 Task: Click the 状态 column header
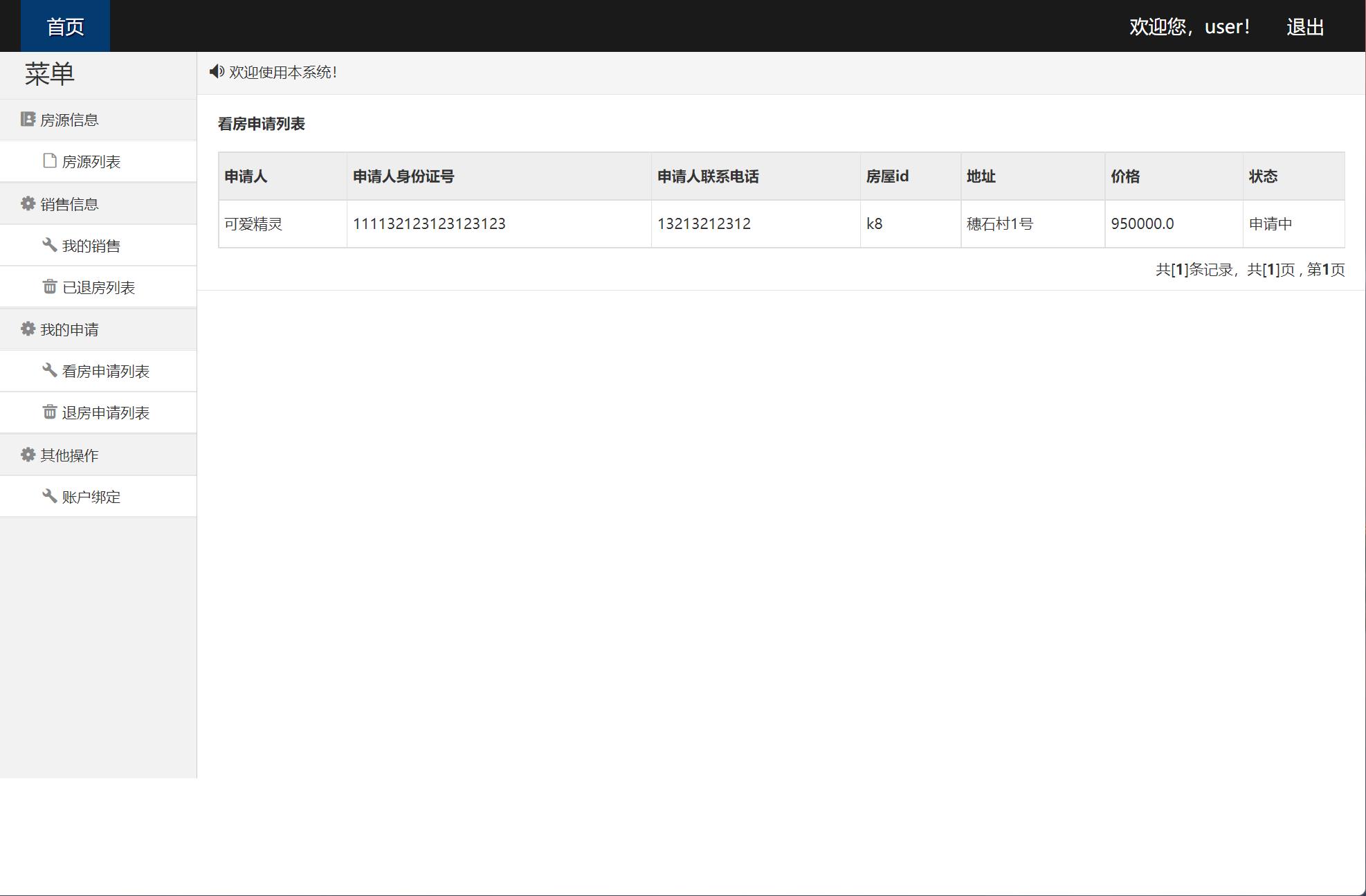(1263, 176)
